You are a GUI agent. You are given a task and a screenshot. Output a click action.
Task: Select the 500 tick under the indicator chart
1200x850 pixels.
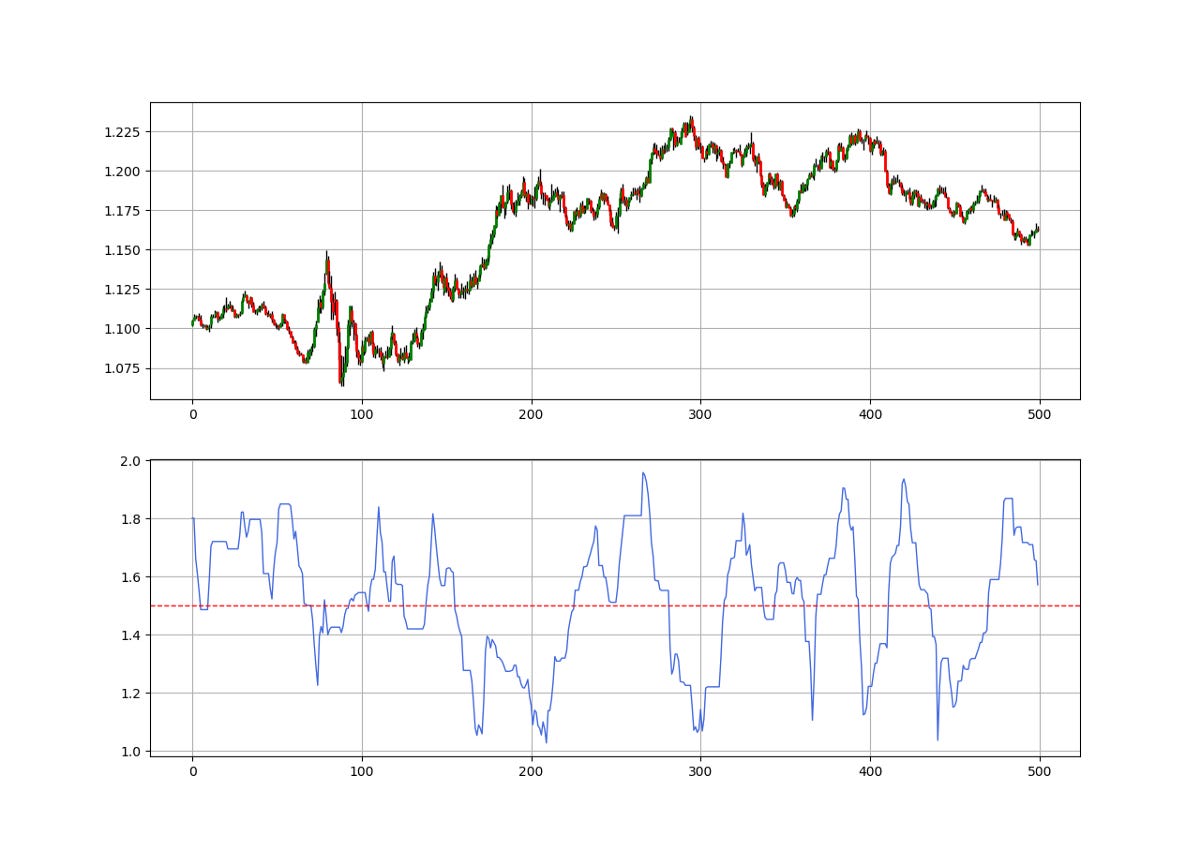point(1040,771)
